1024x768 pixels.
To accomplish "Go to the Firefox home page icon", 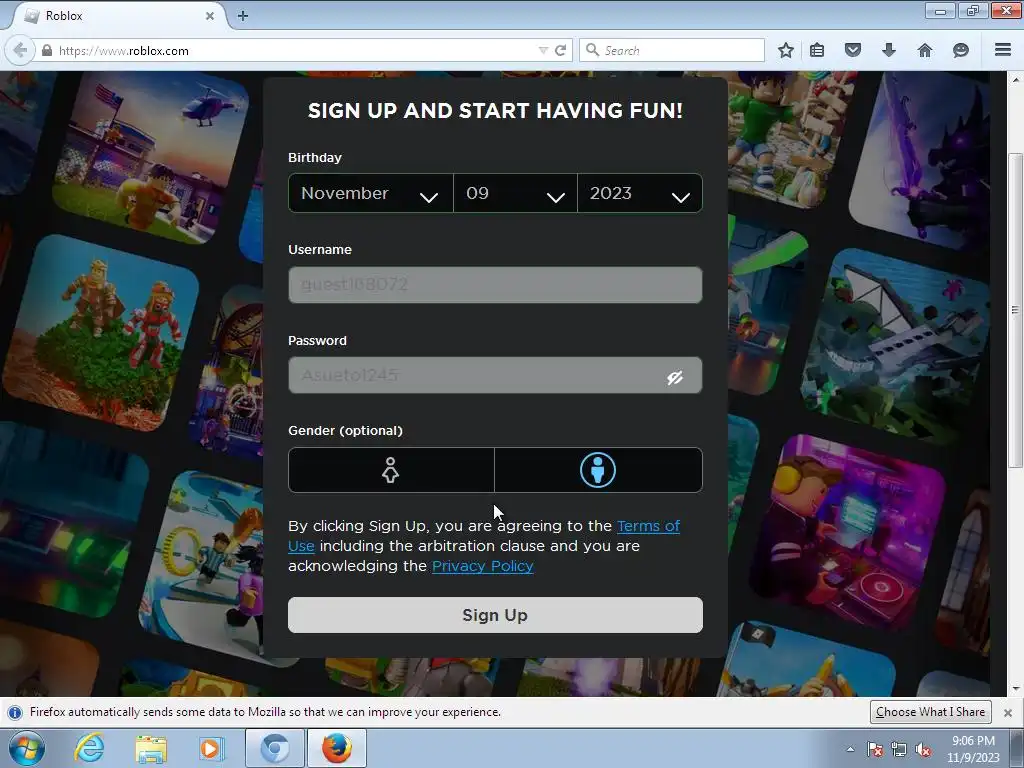I will tap(925, 50).
